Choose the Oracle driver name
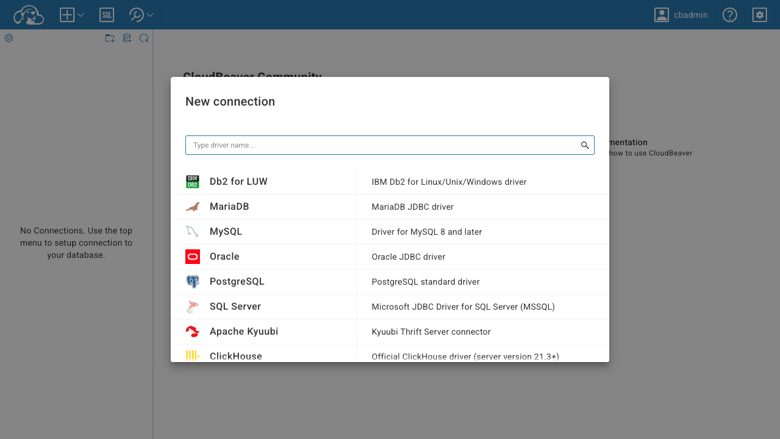Screen dimensions: 780x439 click(x=224, y=257)
